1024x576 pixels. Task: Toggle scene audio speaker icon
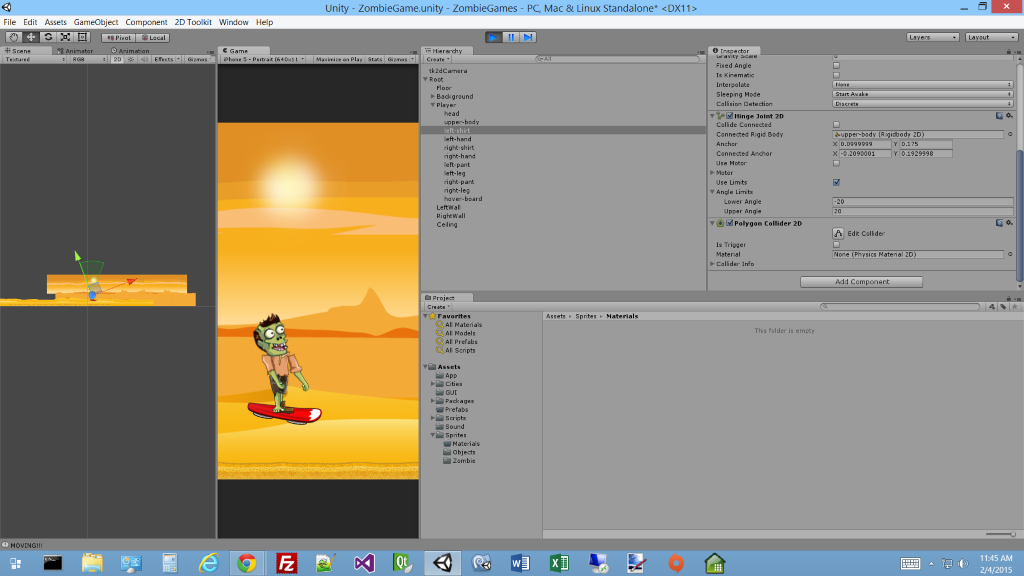(144, 59)
